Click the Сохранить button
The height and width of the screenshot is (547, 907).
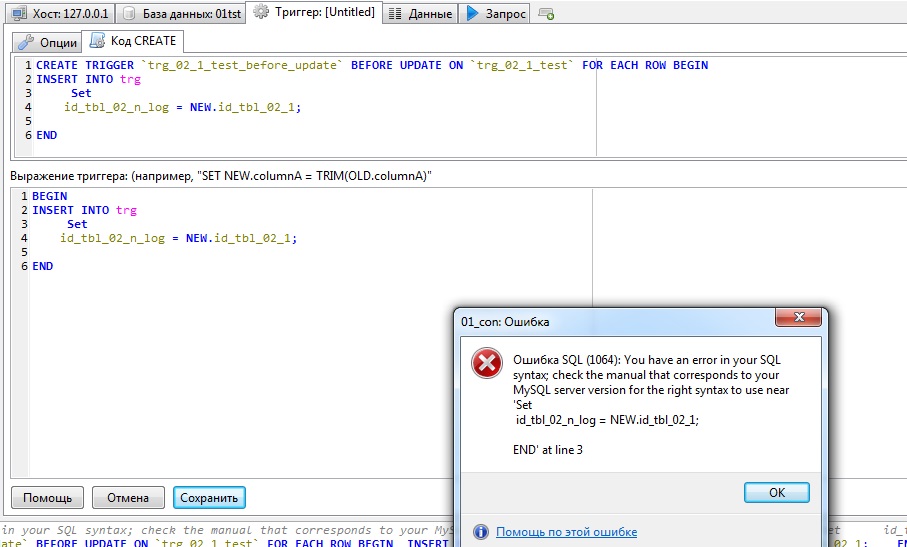tap(209, 497)
